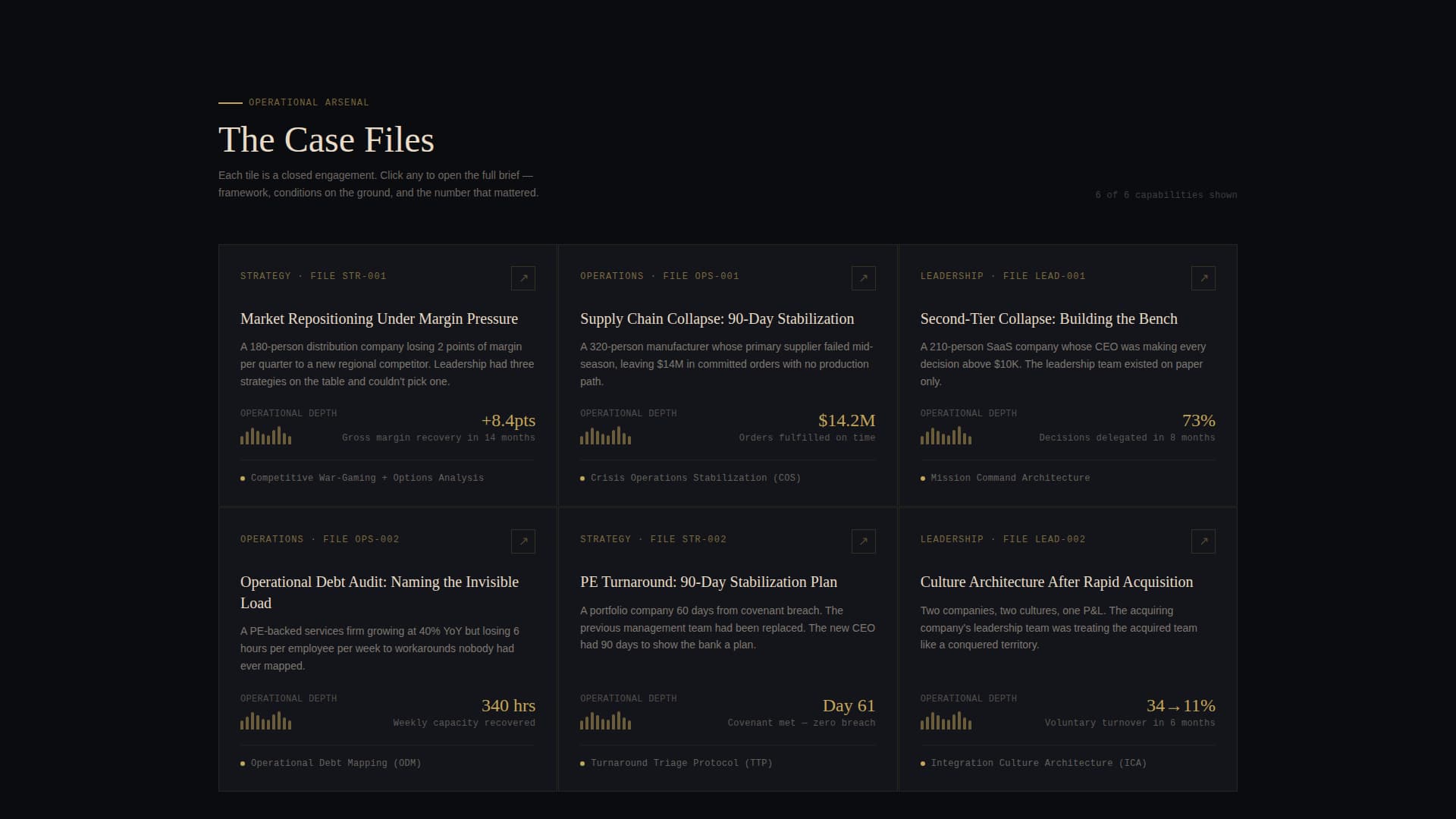Screen dimensions: 1456x819
Task: Click depth bars in Market Repositioning card
Action: pos(265,435)
